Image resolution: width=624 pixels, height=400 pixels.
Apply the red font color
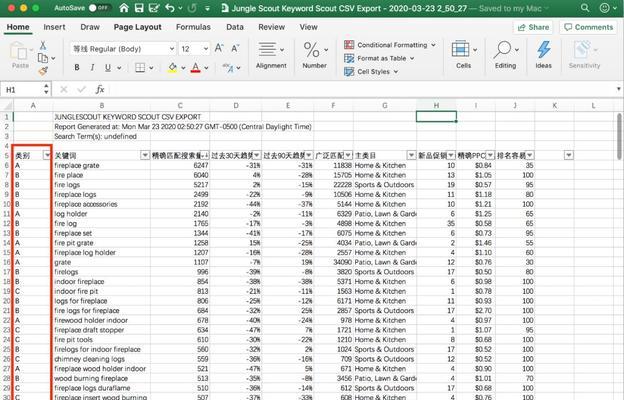pos(195,68)
